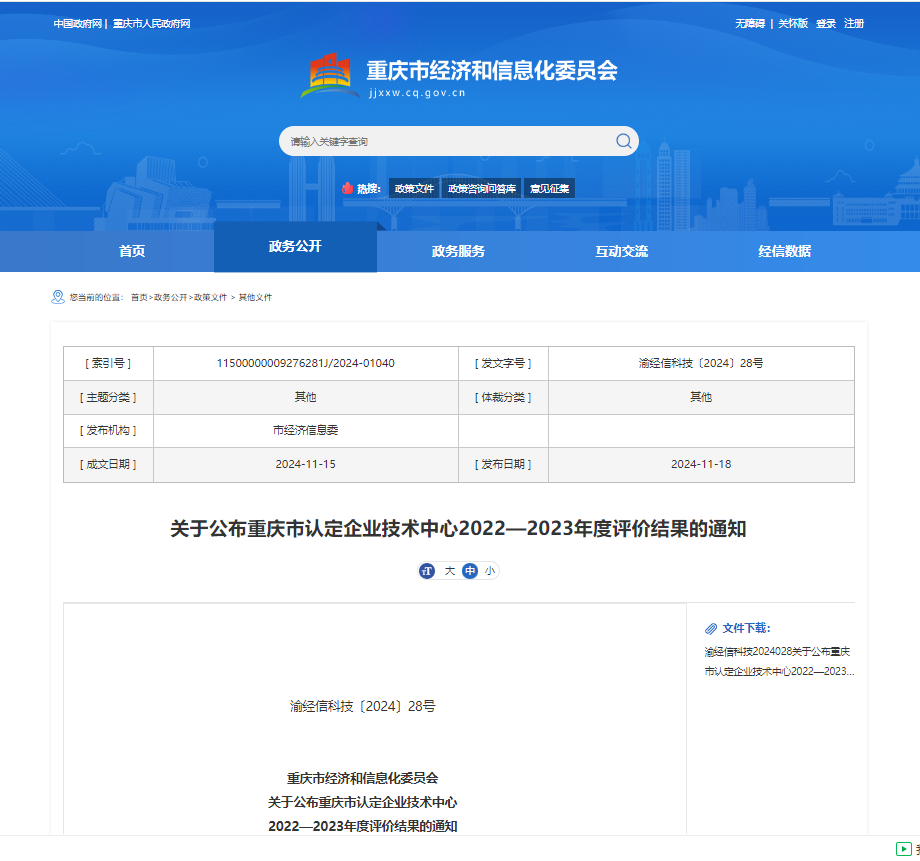Viewport: 920px width, 861px height.
Task: Click index number 11500000009276281J/2024-01040
Action: click(x=306, y=363)
